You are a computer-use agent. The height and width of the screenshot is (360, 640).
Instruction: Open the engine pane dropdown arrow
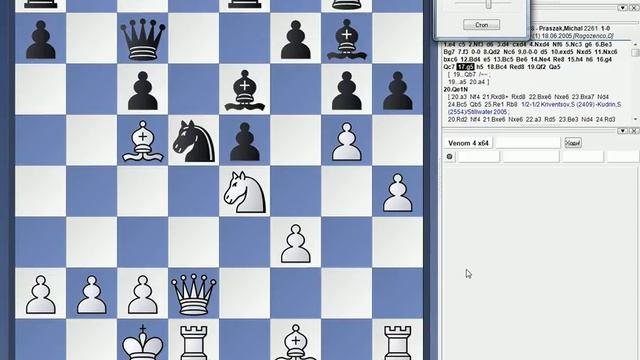point(622,131)
